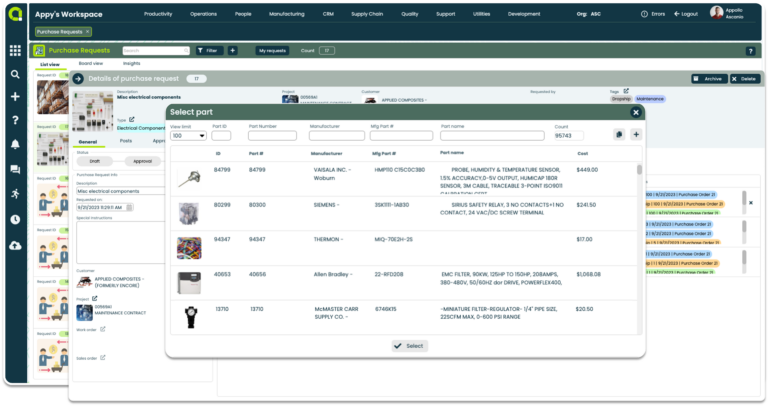Click the Logout link
768x406 pixels.
click(686, 14)
